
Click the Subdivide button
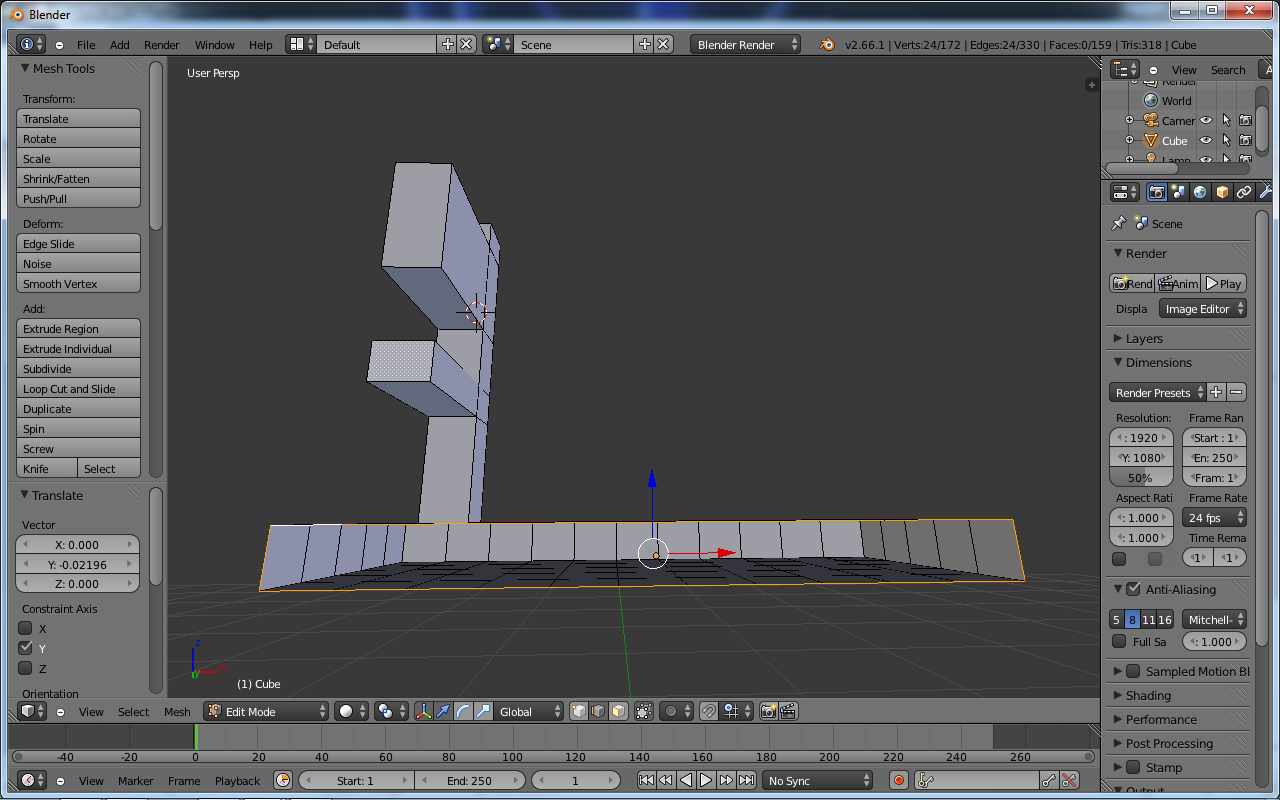coord(78,368)
